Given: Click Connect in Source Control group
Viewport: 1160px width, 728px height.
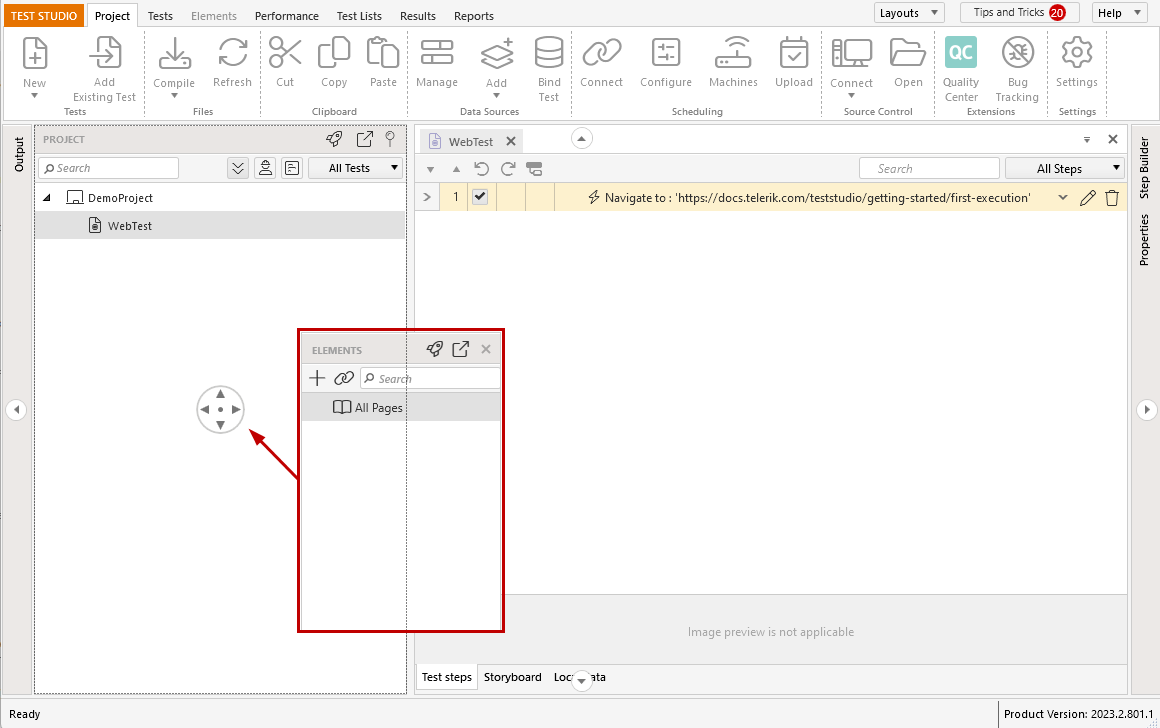Looking at the screenshot, I should 852,53.
